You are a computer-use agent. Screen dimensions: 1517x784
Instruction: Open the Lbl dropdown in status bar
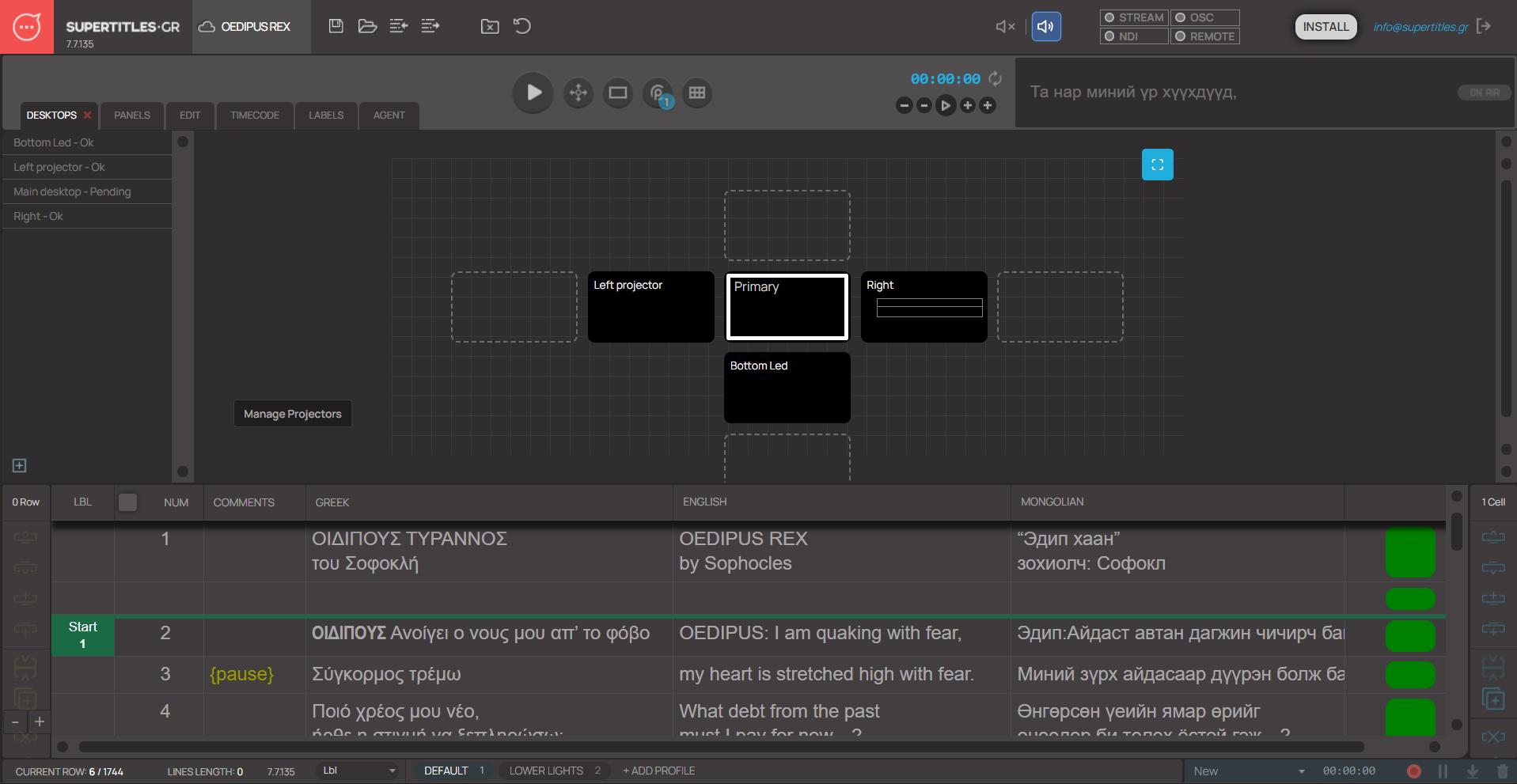tap(358, 771)
